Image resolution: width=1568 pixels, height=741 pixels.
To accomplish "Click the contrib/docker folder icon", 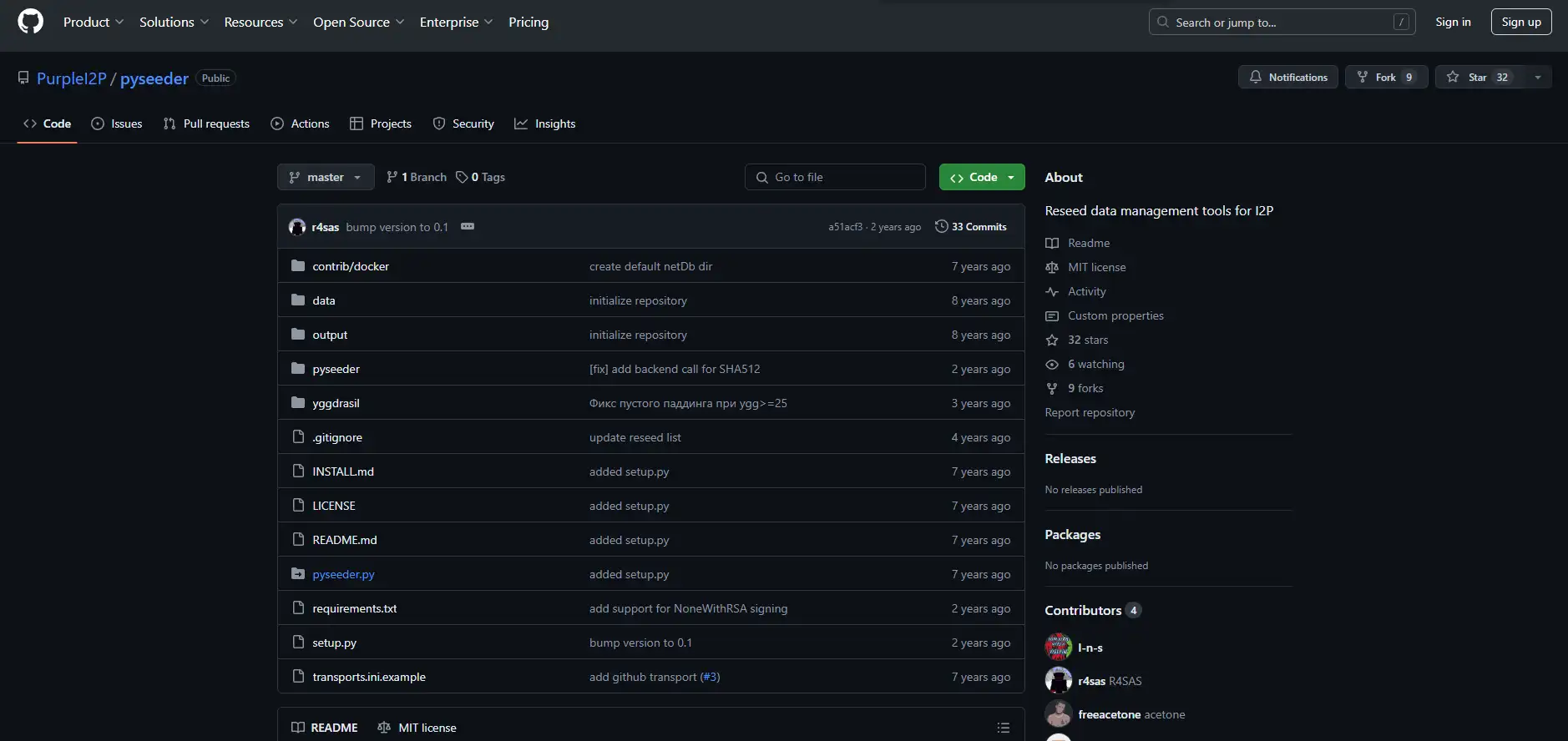I will coord(298,266).
